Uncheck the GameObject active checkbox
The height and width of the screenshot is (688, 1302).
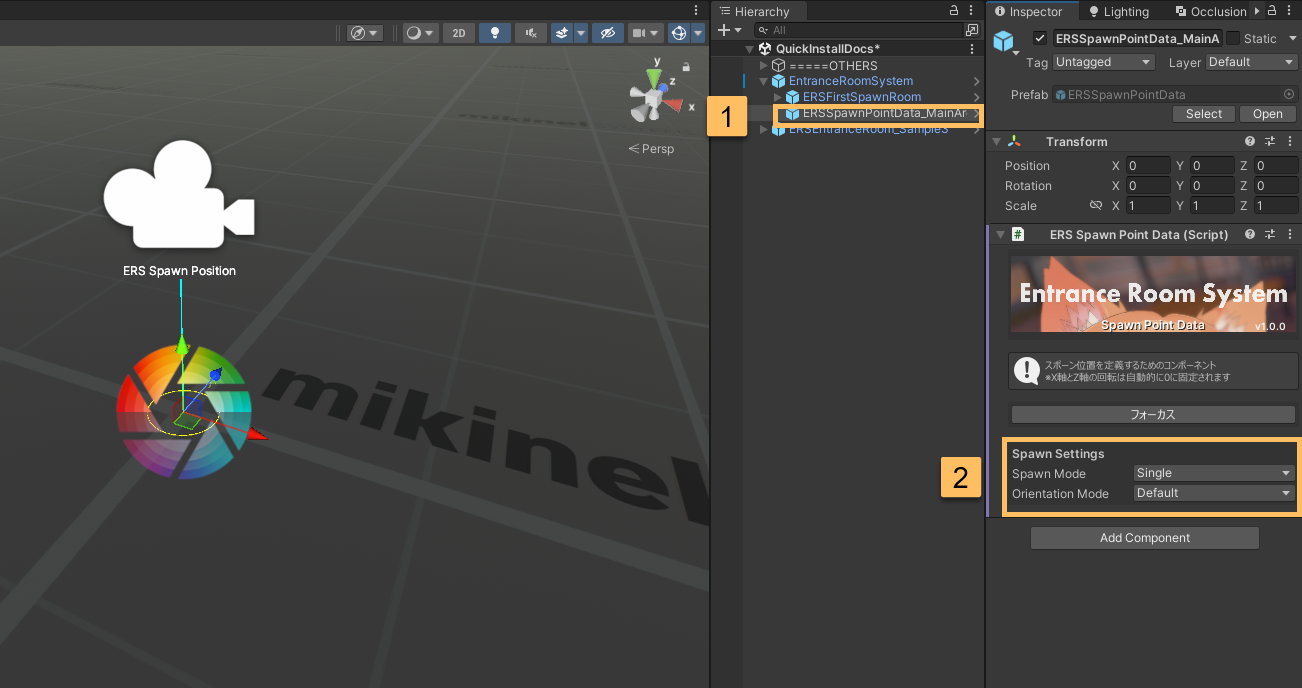pos(1040,39)
